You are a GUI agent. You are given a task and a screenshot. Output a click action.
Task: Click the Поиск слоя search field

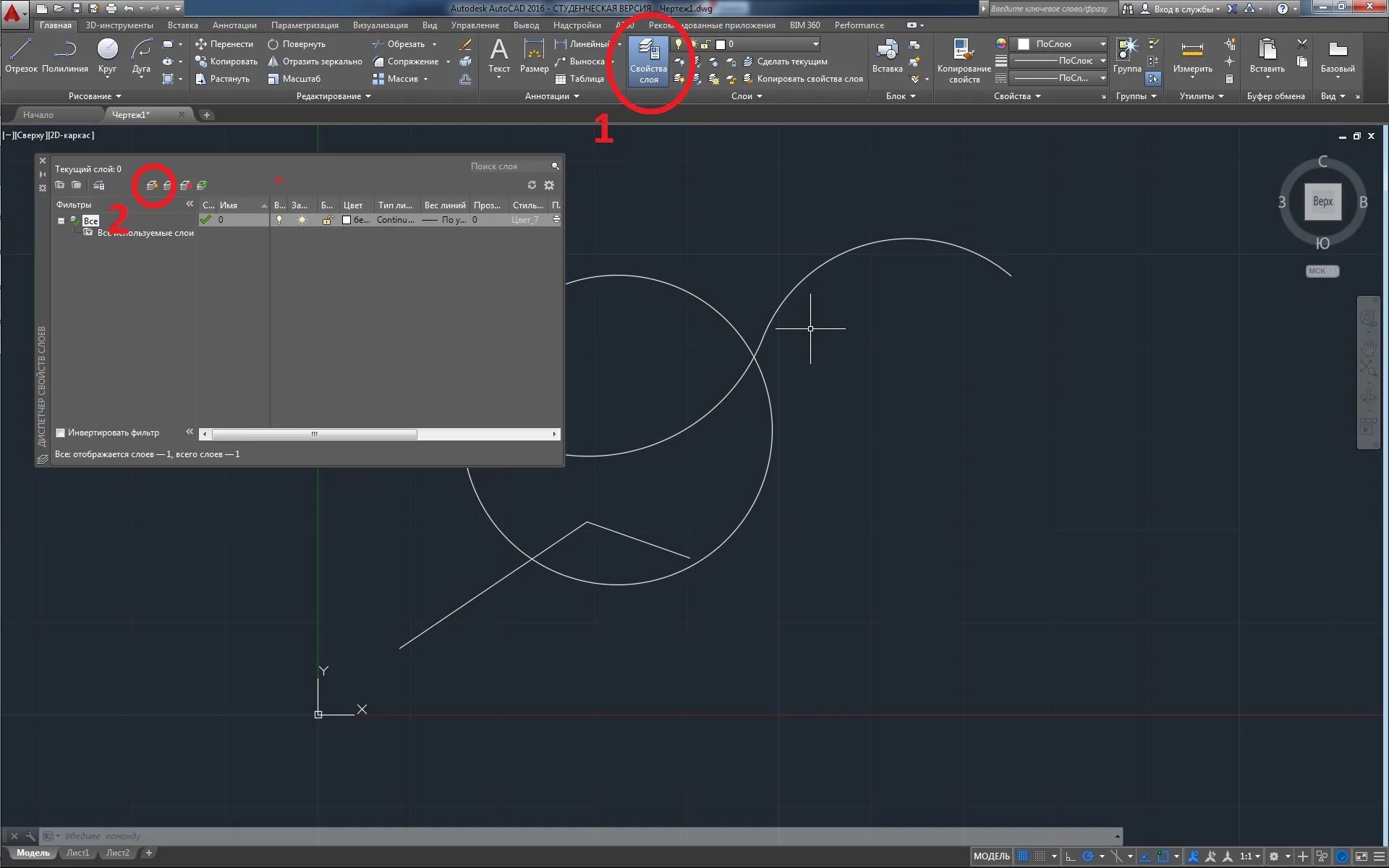point(510,166)
